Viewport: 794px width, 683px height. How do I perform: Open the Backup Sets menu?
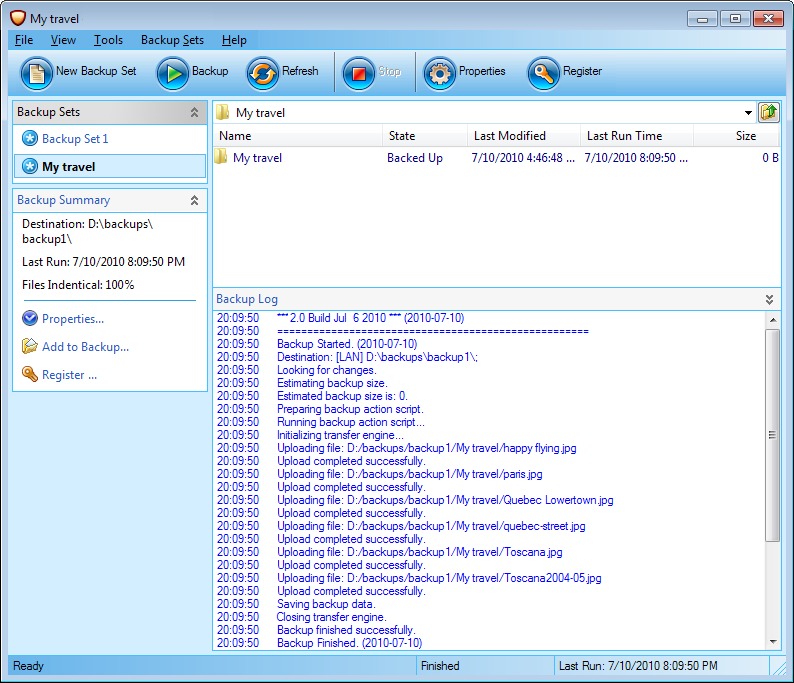pos(172,40)
